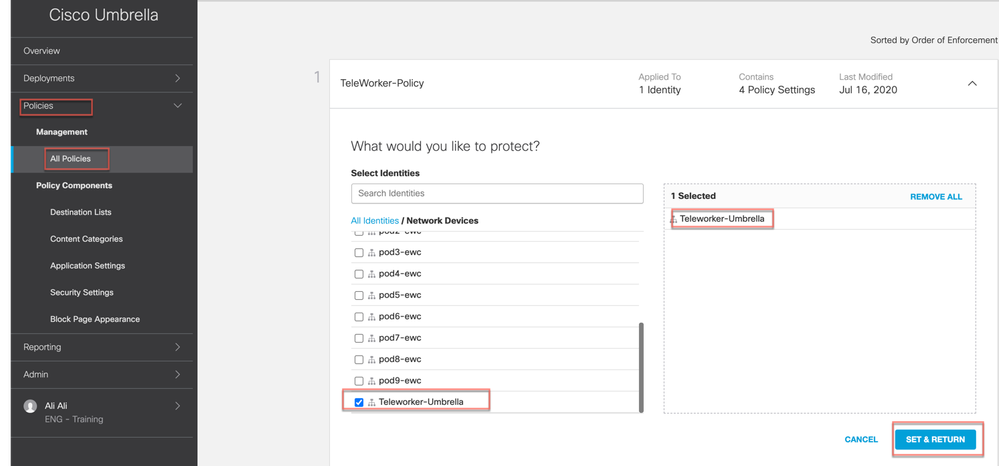This screenshot has width=999, height=466.
Task: Click the pod5-ewc network device icon
Action: click(371, 296)
